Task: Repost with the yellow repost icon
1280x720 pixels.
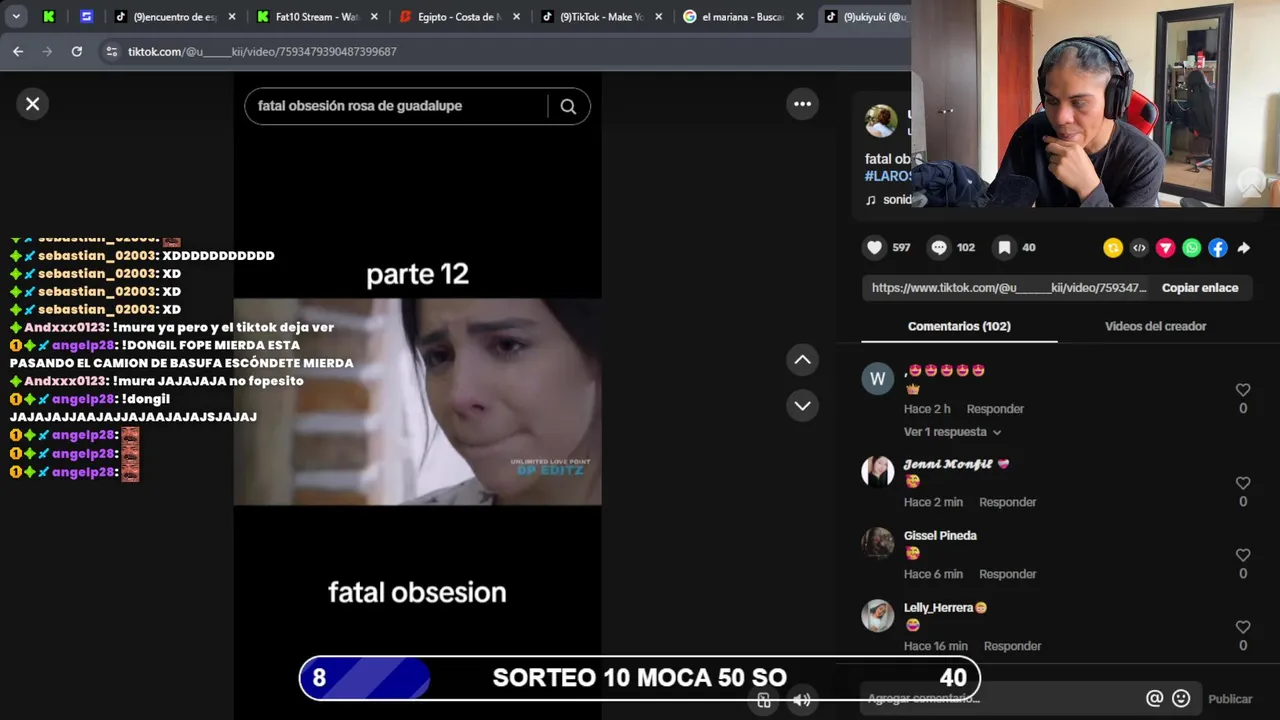Action: [1113, 248]
